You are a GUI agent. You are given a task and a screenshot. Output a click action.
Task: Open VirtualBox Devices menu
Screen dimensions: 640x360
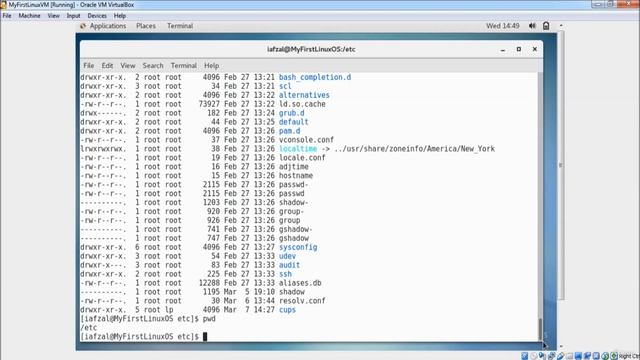click(x=97, y=16)
